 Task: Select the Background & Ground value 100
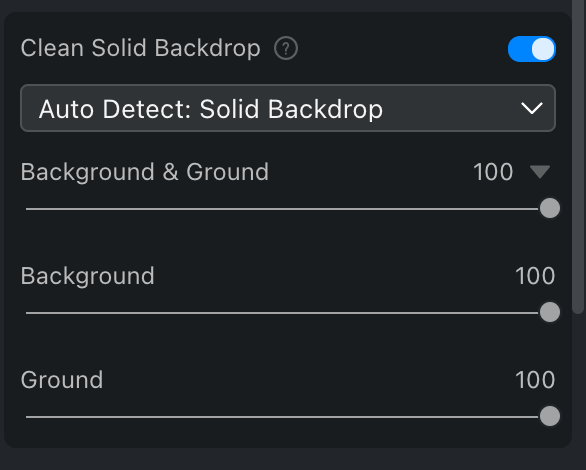click(493, 172)
